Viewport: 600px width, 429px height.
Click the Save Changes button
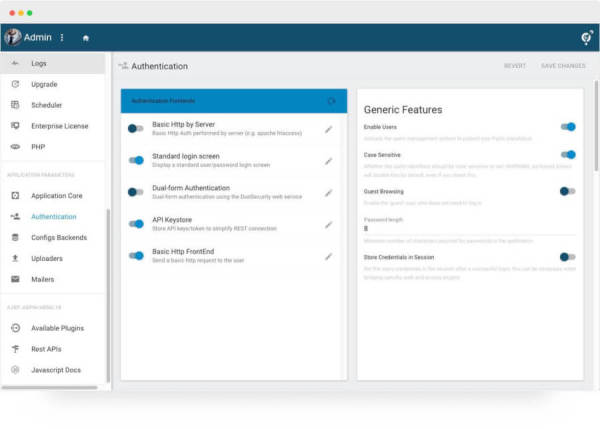[x=563, y=66]
